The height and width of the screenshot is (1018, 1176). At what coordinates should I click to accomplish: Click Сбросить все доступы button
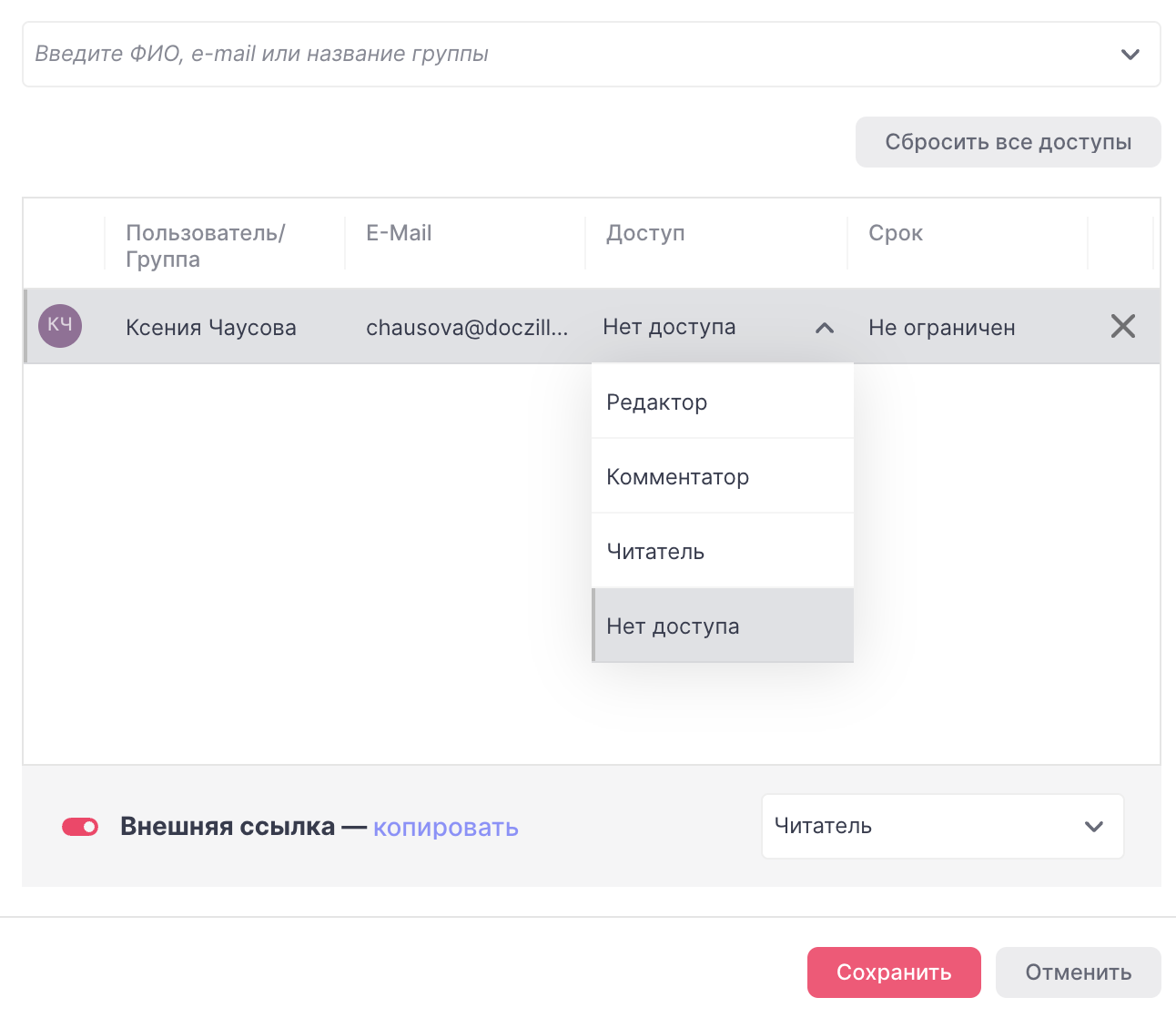click(x=1008, y=142)
